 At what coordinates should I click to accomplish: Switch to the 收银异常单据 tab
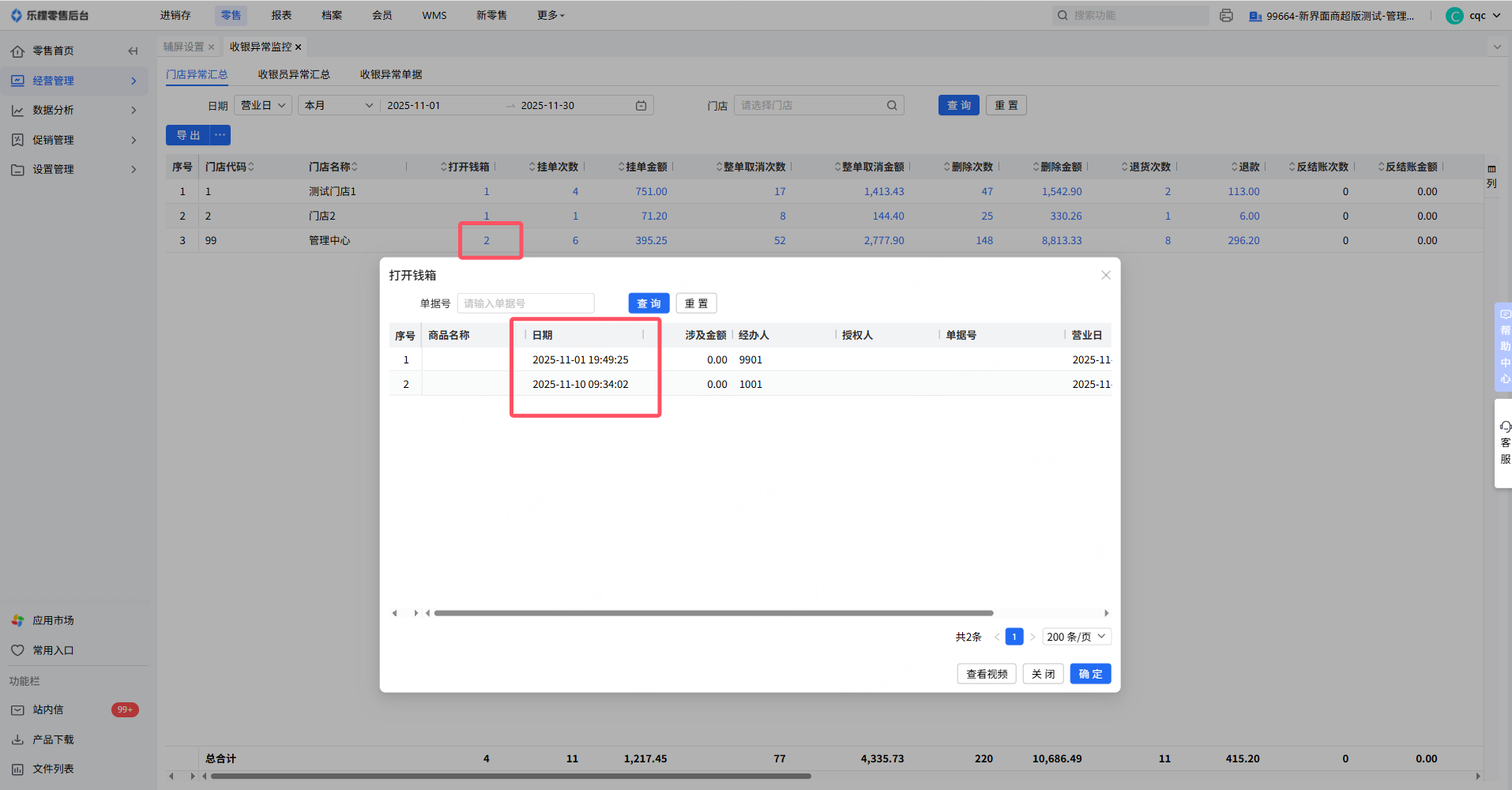coord(391,75)
